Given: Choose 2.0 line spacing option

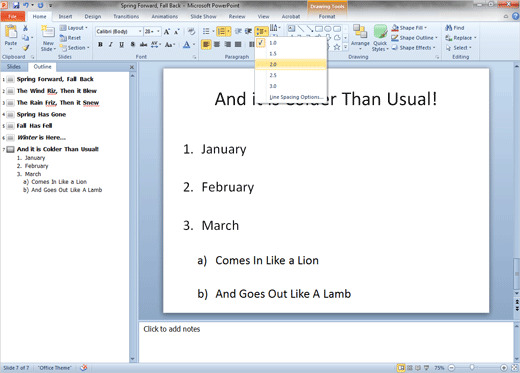Looking at the screenshot, I should (x=290, y=64).
